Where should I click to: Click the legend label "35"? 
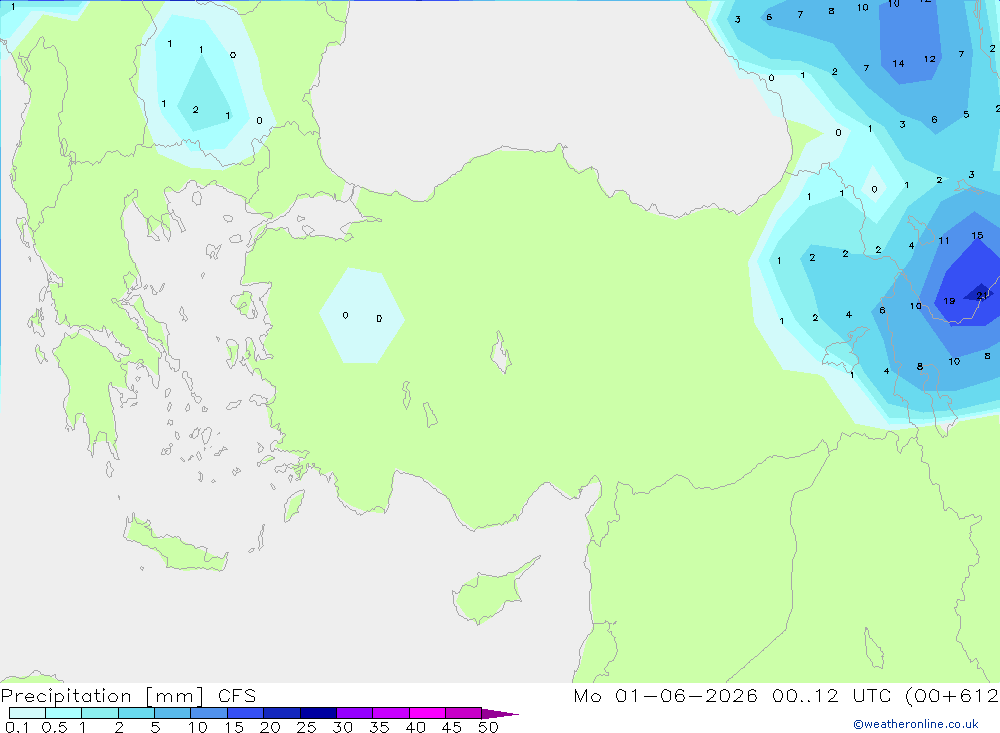click(x=379, y=727)
